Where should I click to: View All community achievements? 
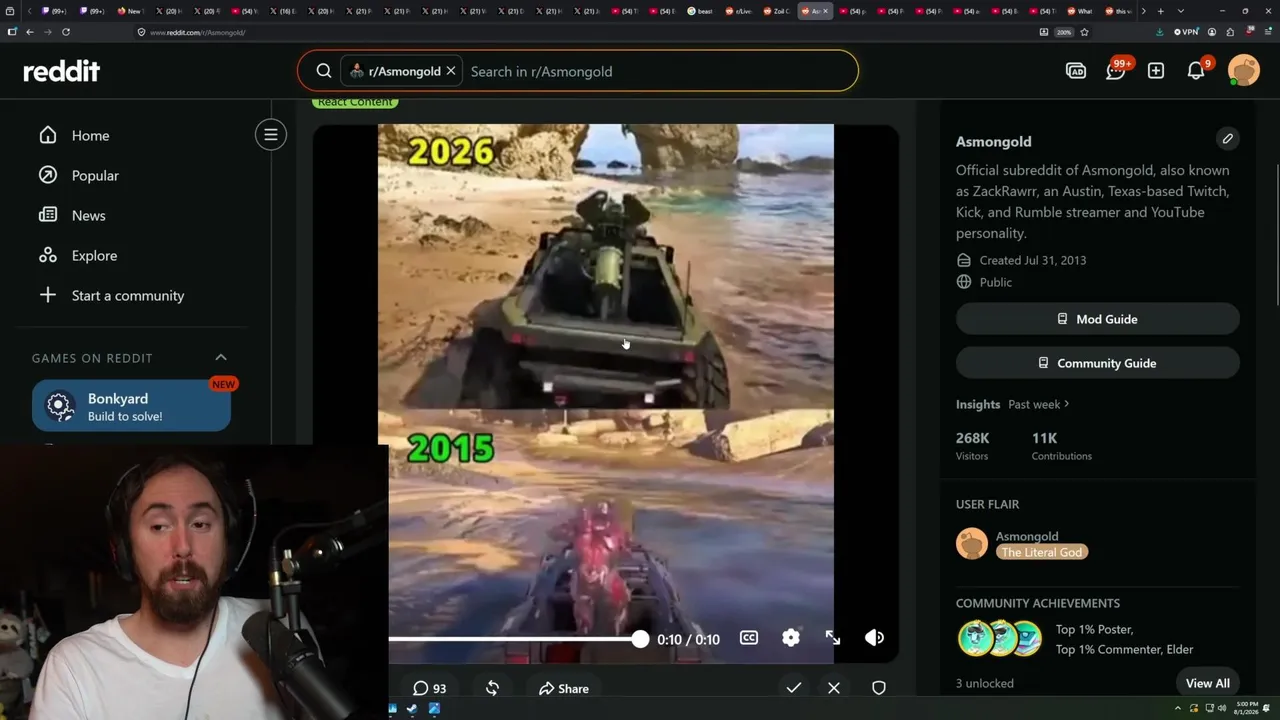click(1208, 683)
